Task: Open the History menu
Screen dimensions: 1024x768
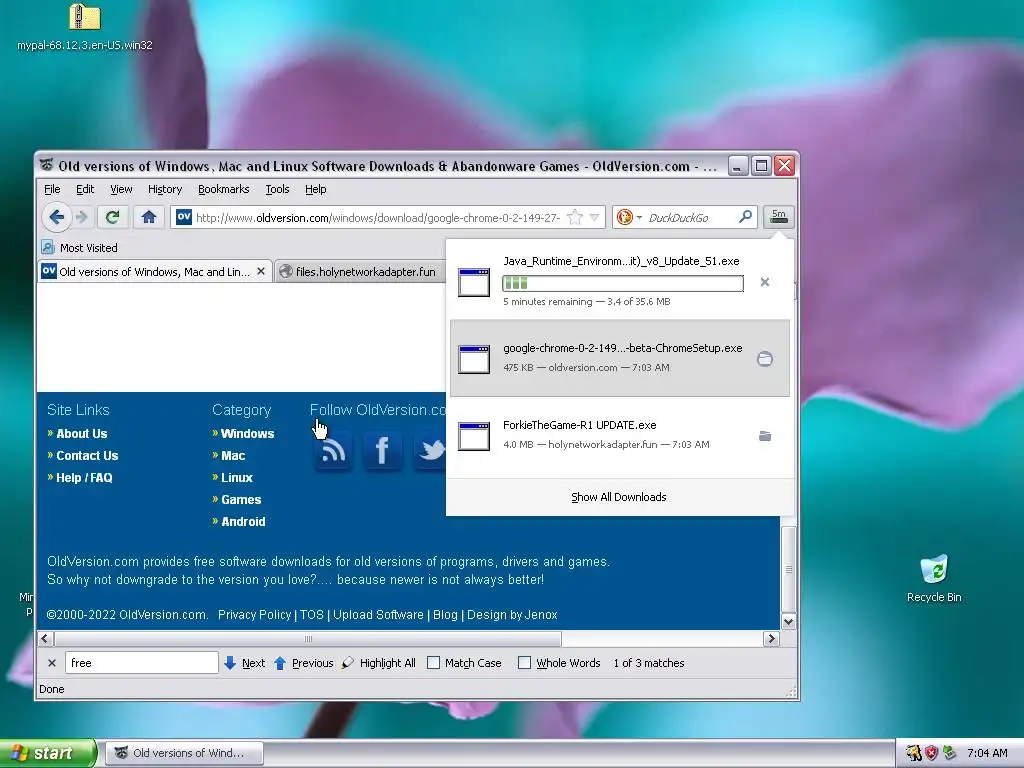Action: [165, 189]
